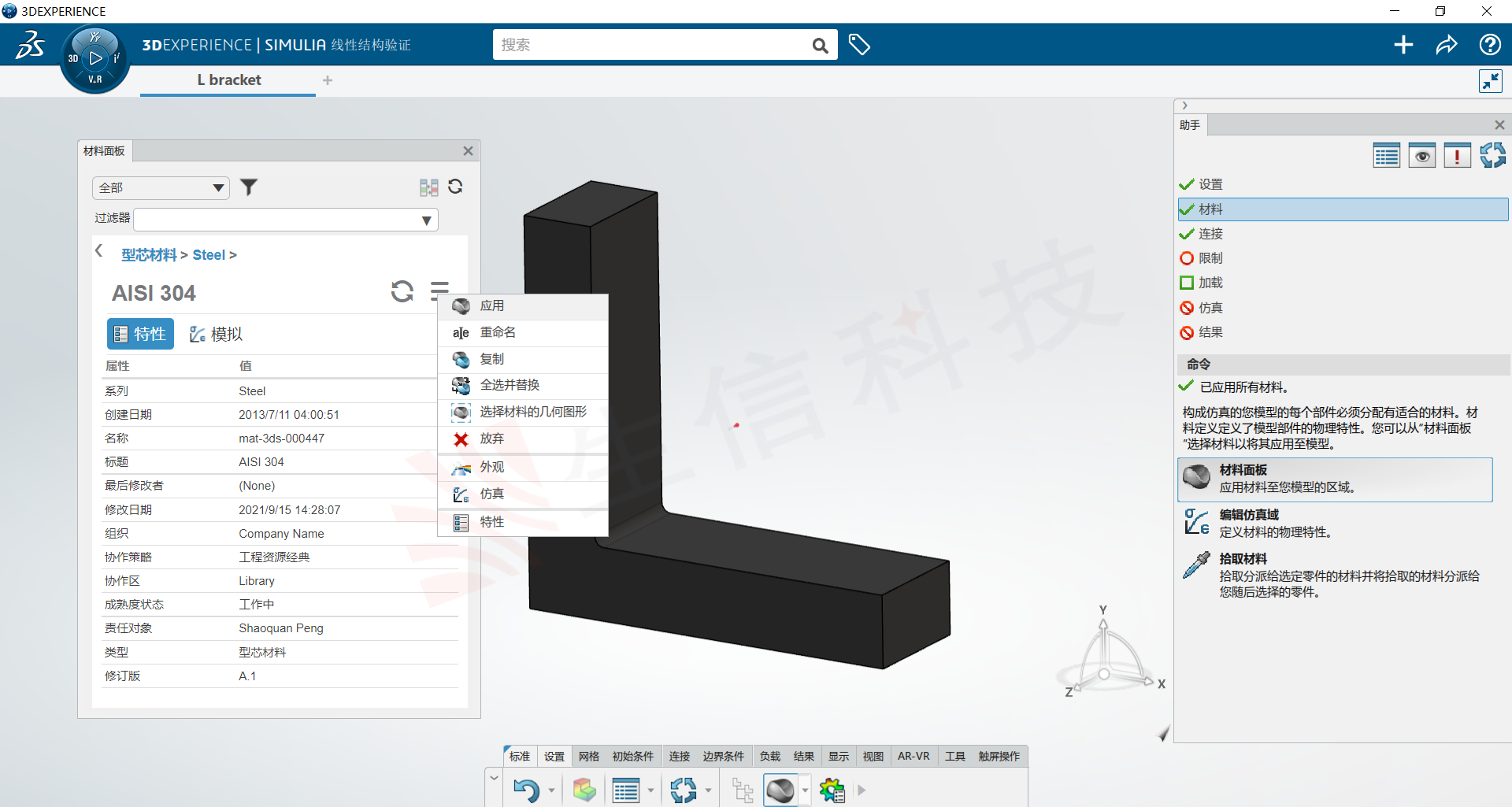Screen dimensions: 1512x807
Task: Click the collapse view icon at top right
Action: pyautogui.click(x=1490, y=81)
